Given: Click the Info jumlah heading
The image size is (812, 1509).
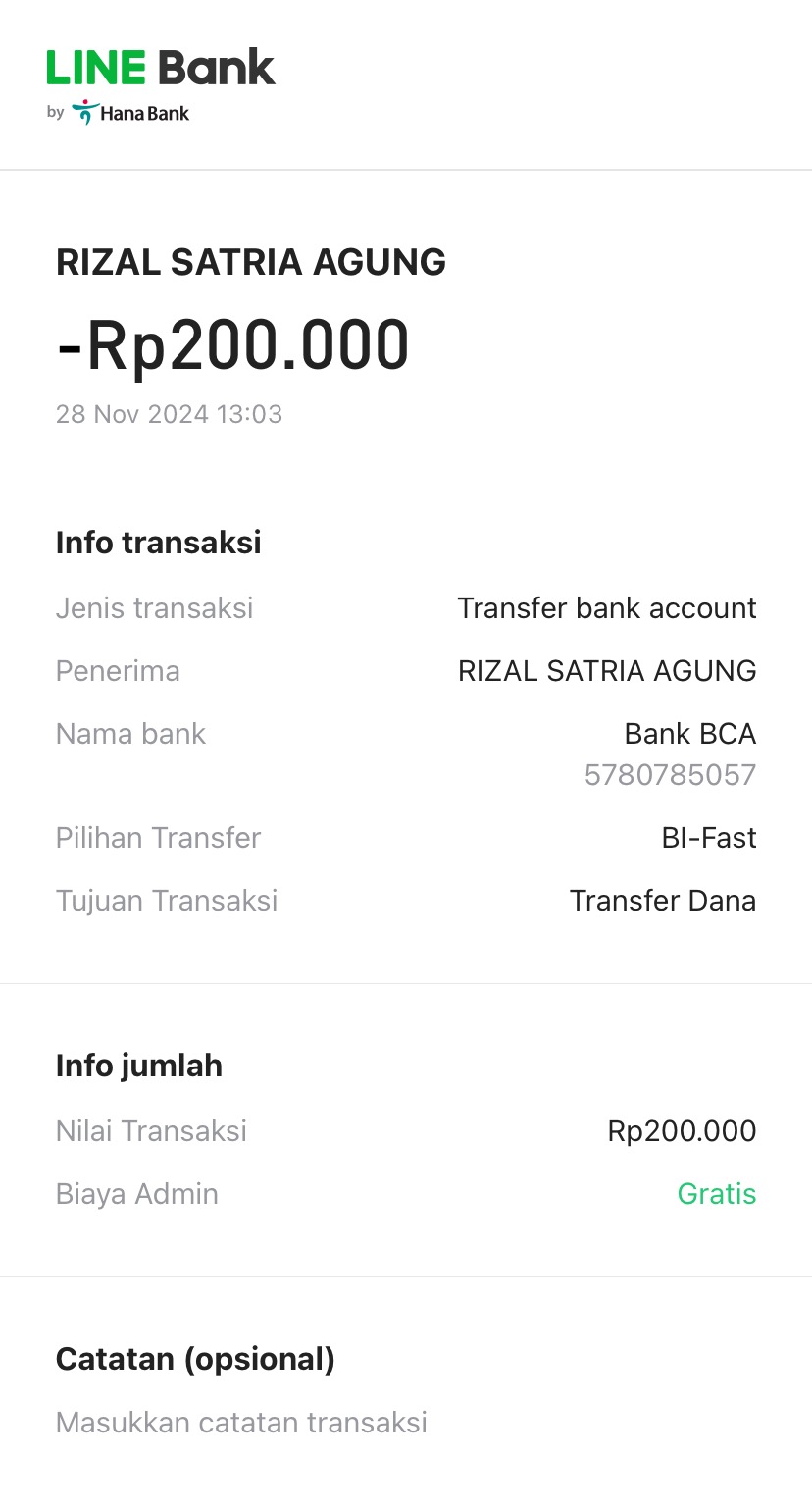Looking at the screenshot, I should (x=139, y=1066).
